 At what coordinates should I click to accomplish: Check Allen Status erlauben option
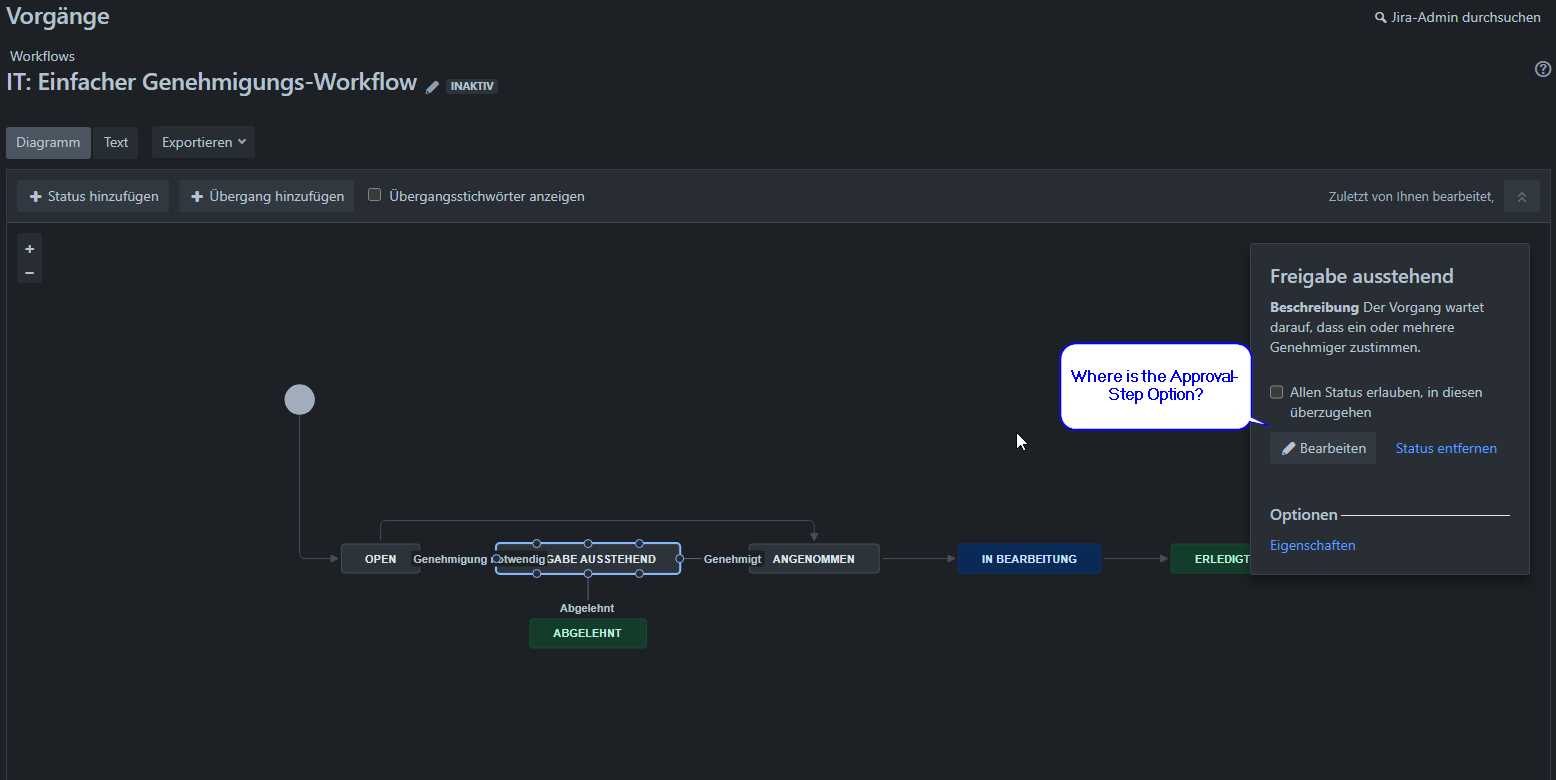[x=1276, y=392]
